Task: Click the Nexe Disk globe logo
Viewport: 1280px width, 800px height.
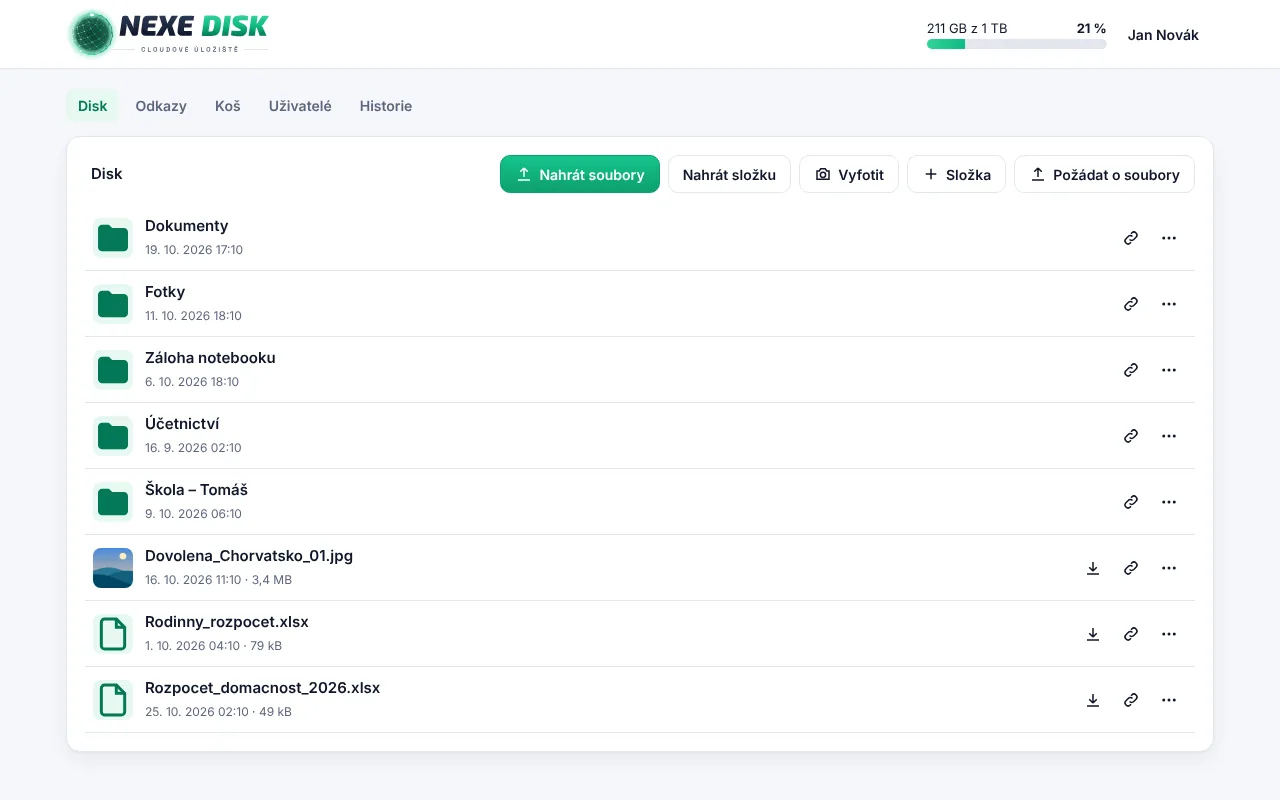Action: (x=92, y=34)
